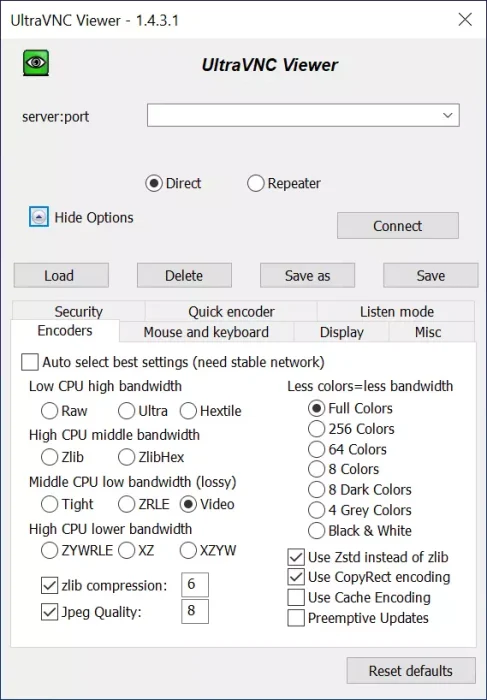Enable Use Cache Encoding checkbox
The height and width of the screenshot is (700, 487).
coord(296,597)
